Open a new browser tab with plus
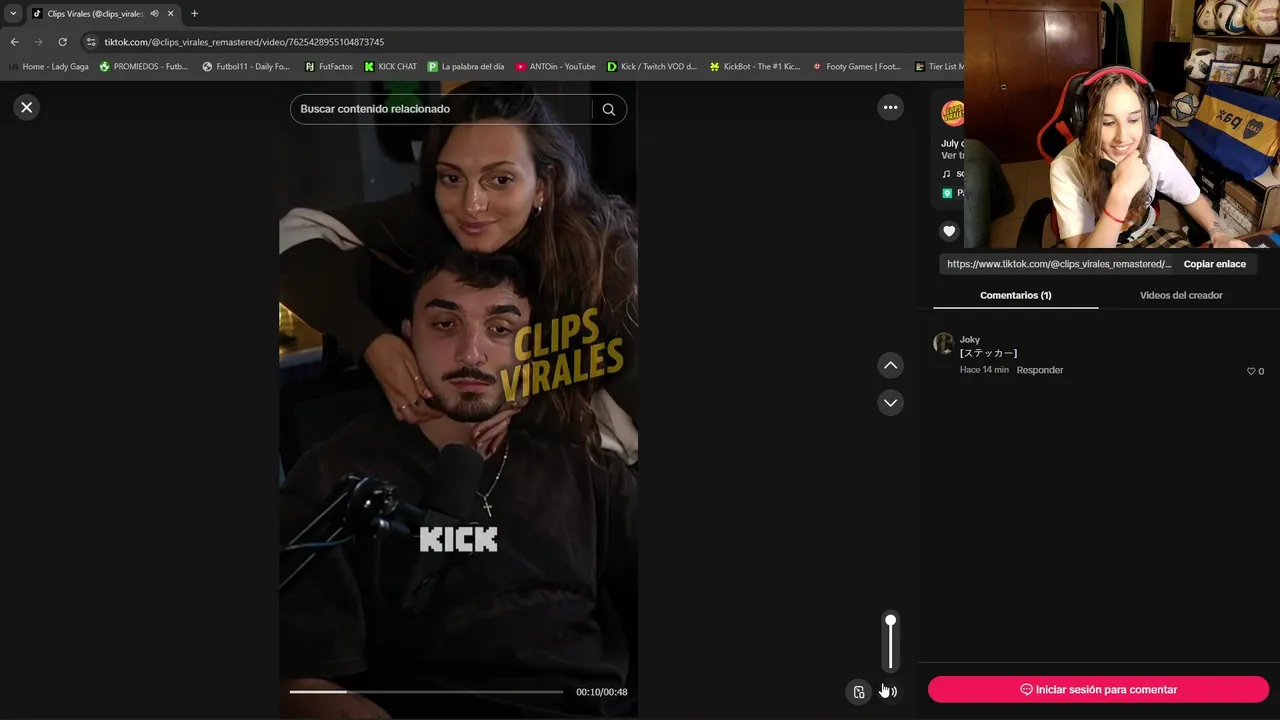 (194, 14)
